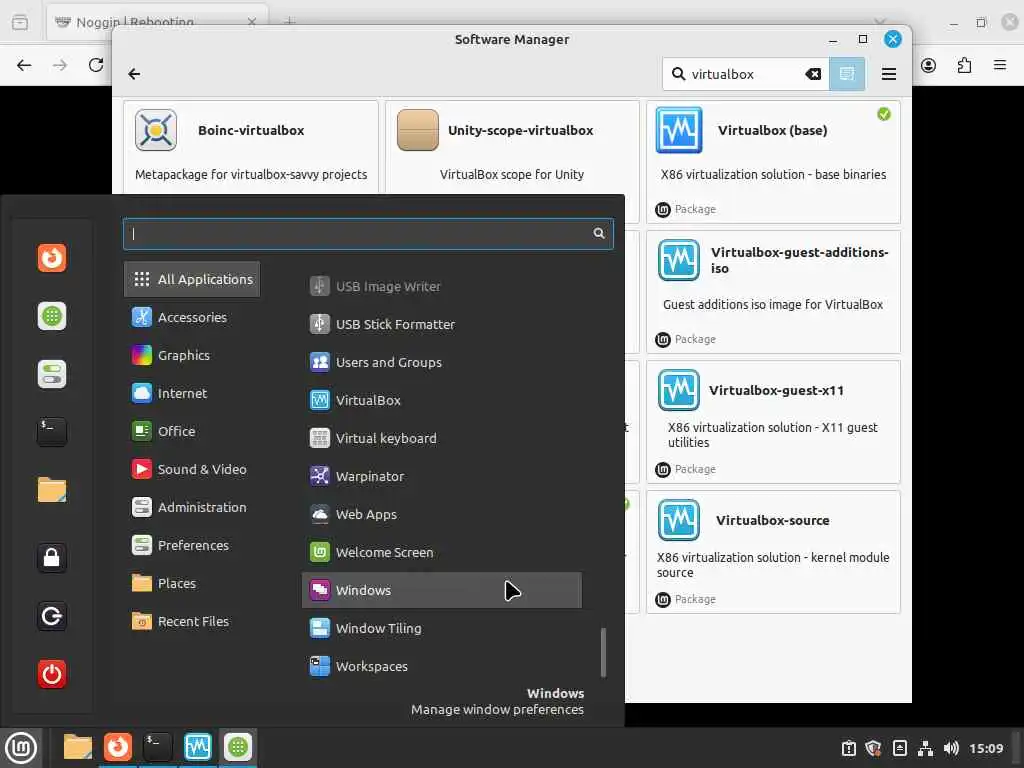Open update manager shield tray icon
This screenshot has width=1024, height=768.
tap(874, 748)
